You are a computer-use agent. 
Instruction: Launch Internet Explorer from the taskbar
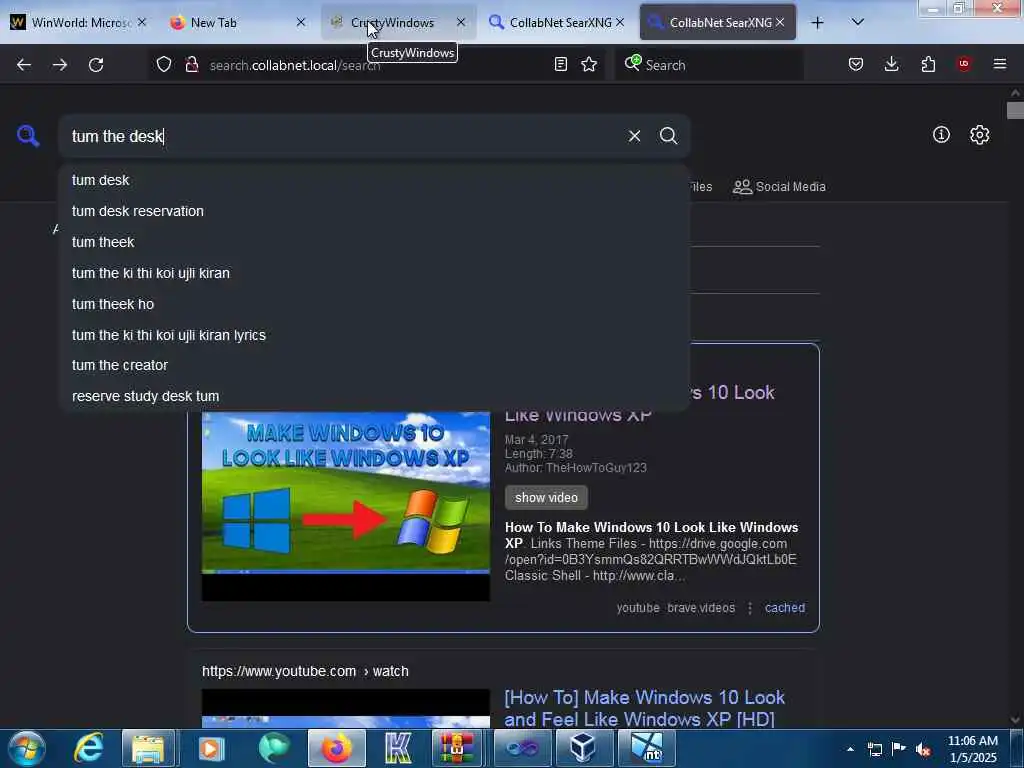coord(89,748)
